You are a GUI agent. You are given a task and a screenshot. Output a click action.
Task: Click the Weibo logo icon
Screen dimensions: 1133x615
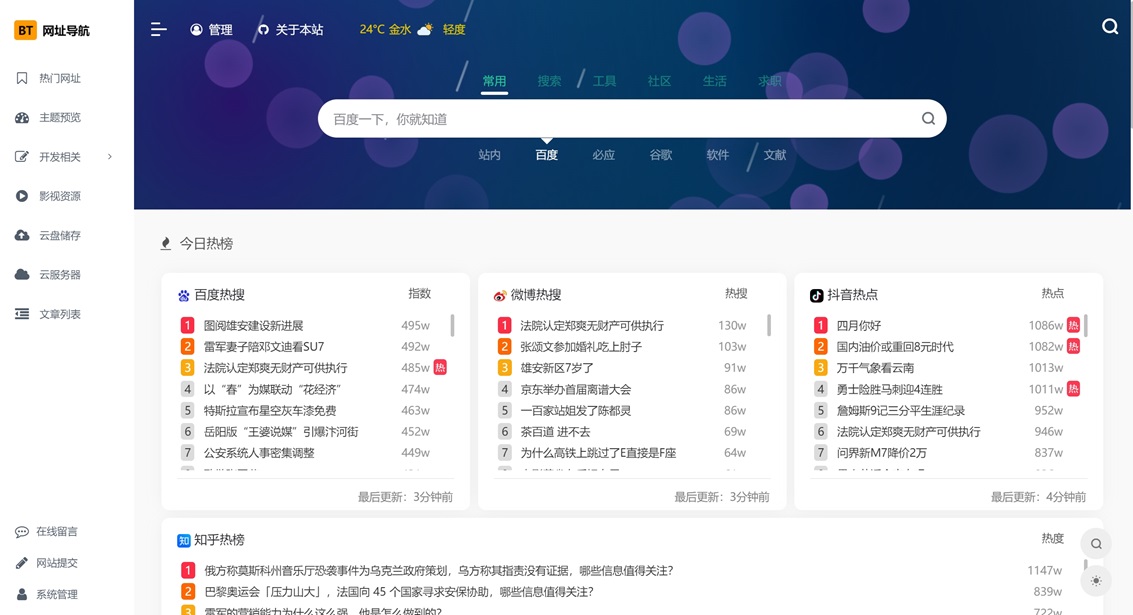coord(500,295)
